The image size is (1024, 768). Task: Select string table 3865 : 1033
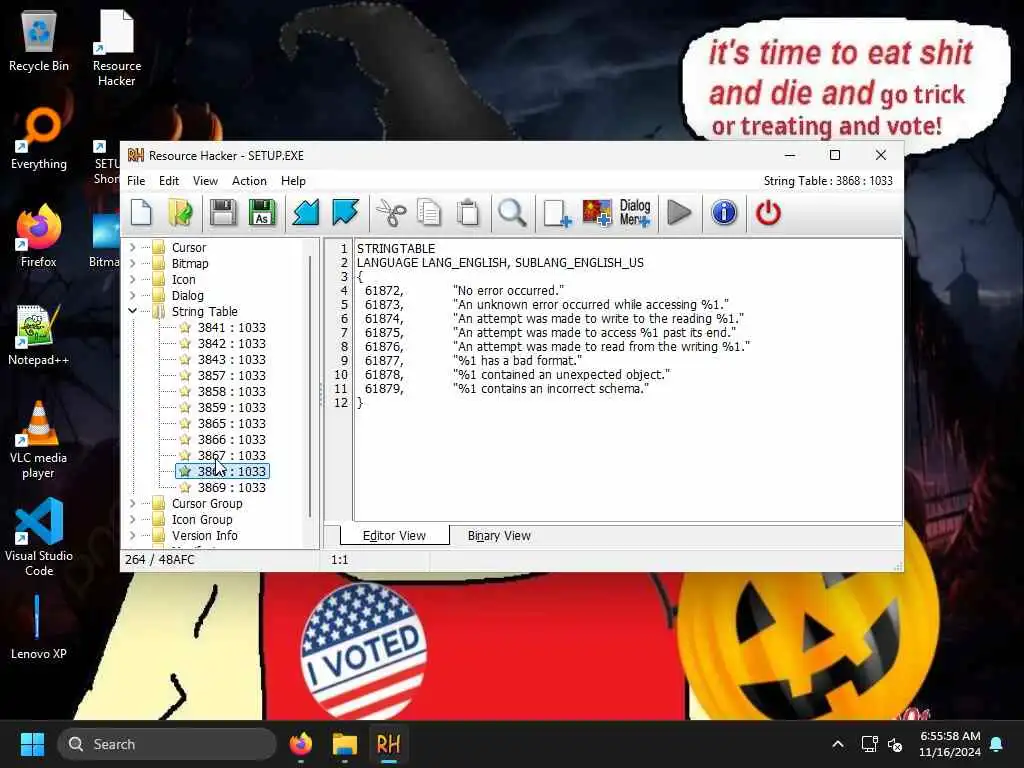point(231,424)
